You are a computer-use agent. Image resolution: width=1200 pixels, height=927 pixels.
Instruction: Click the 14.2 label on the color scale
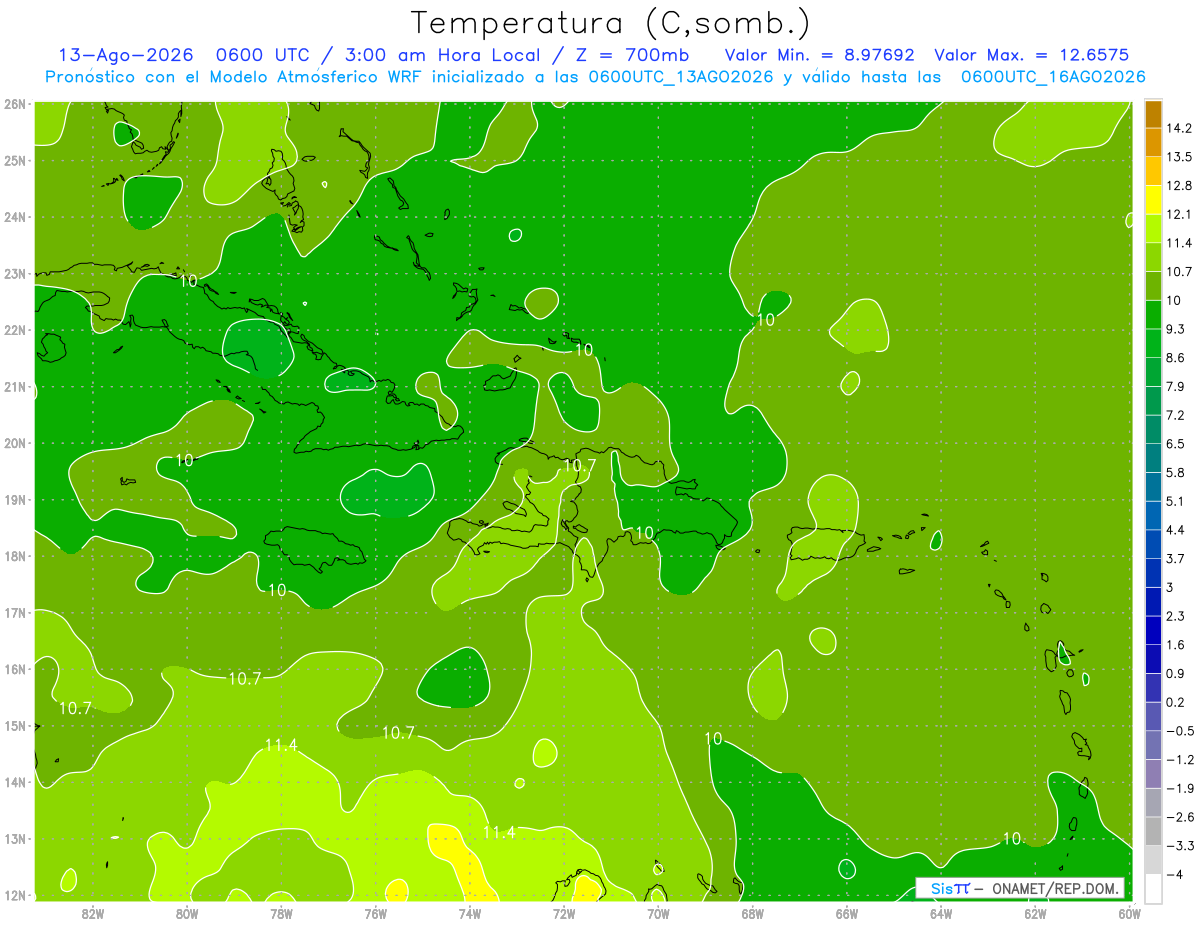click(x=1178, y=128)
